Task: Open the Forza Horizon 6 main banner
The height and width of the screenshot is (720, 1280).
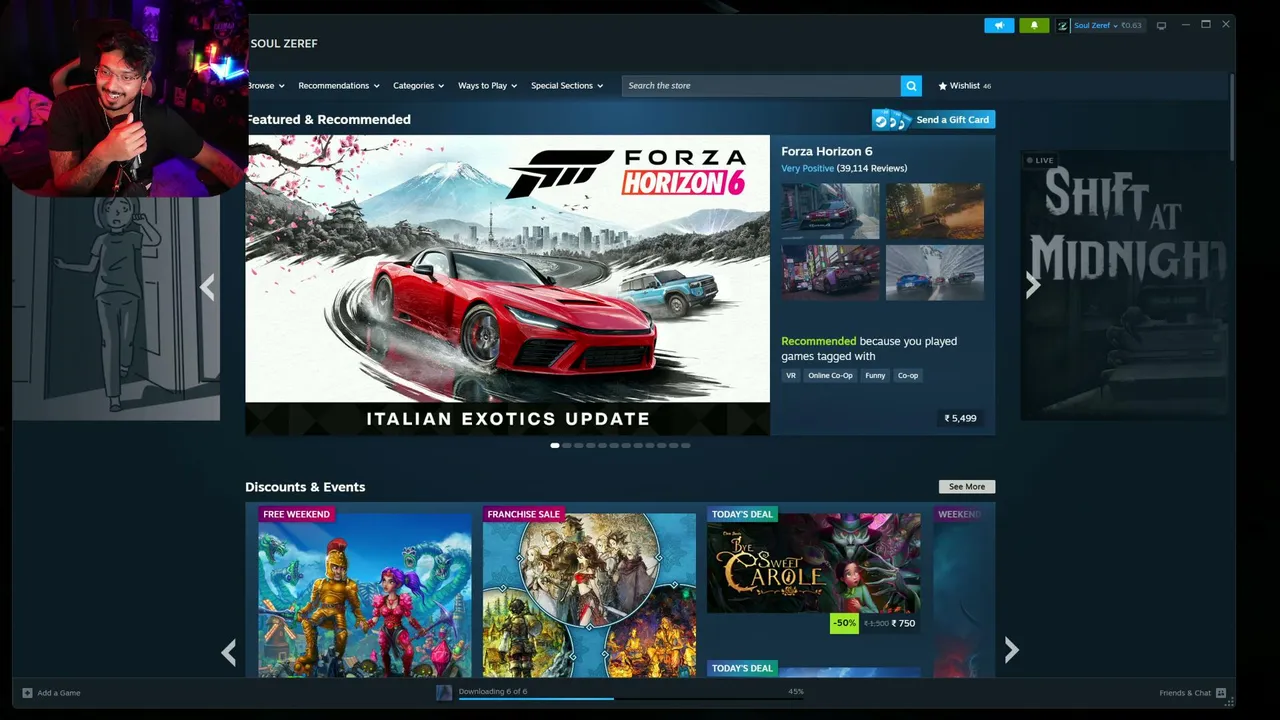Action: [x=508, y=285]
